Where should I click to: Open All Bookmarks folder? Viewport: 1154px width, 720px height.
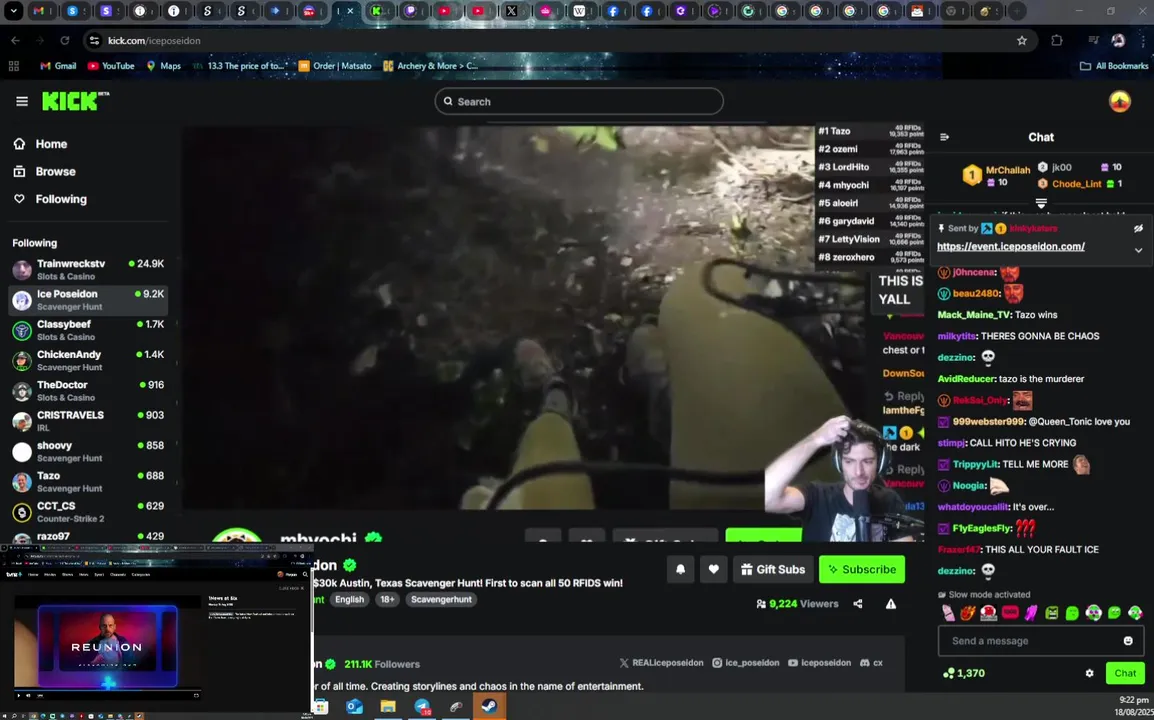[x=1114, y=66]
